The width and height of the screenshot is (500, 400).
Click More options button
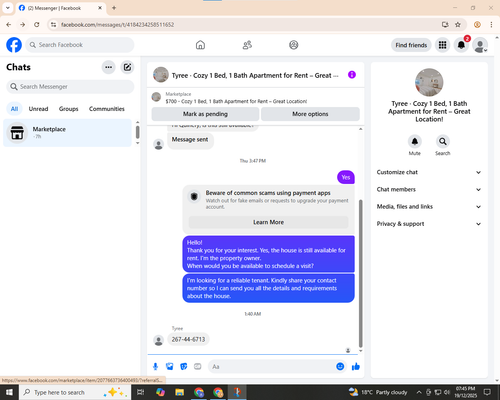(310, 114)
